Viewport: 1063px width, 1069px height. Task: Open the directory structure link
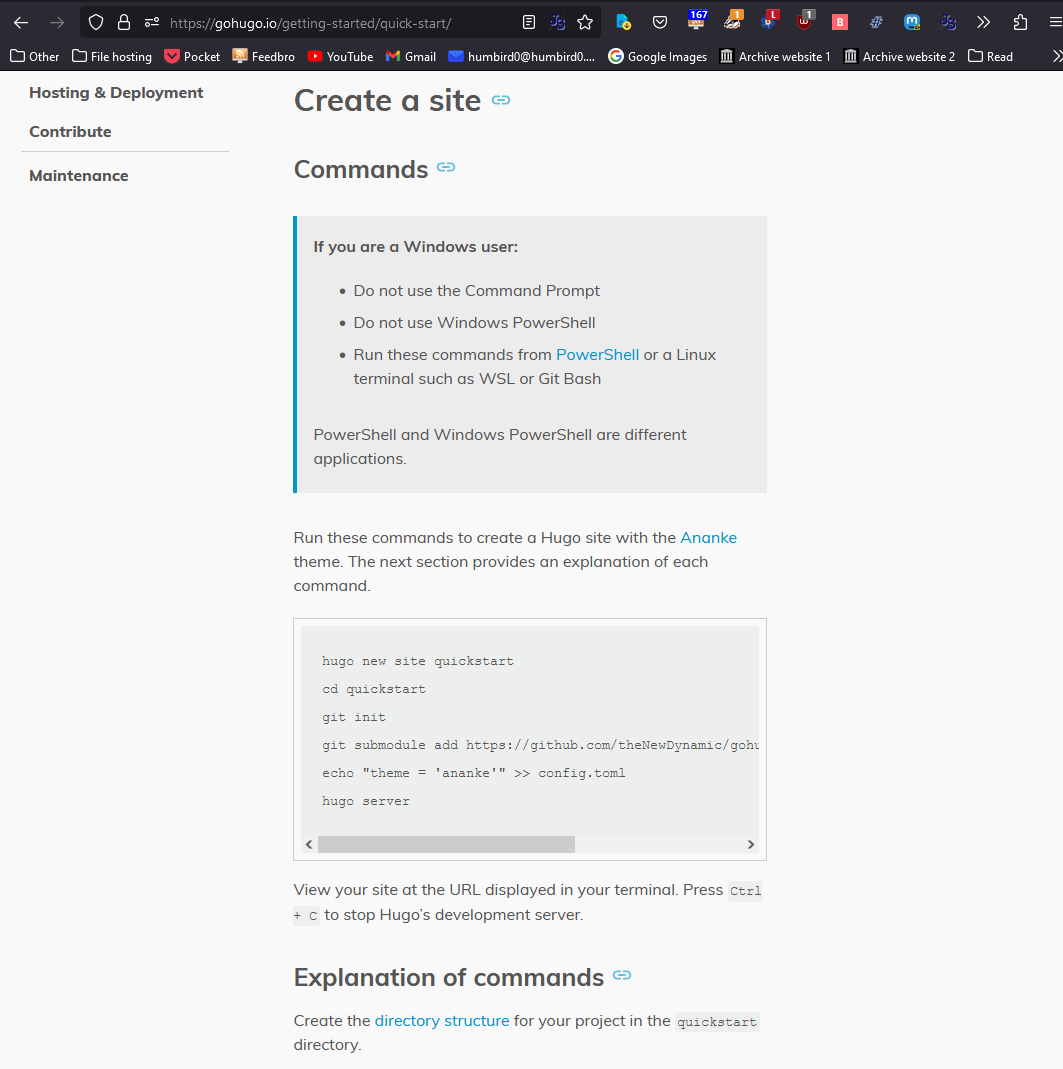442,1021
